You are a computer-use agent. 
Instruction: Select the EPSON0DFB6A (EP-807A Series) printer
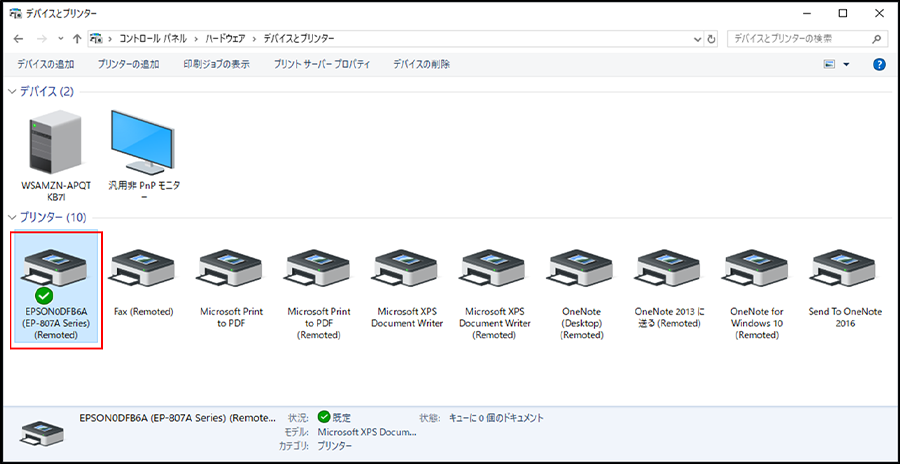(x=56, y=289)
